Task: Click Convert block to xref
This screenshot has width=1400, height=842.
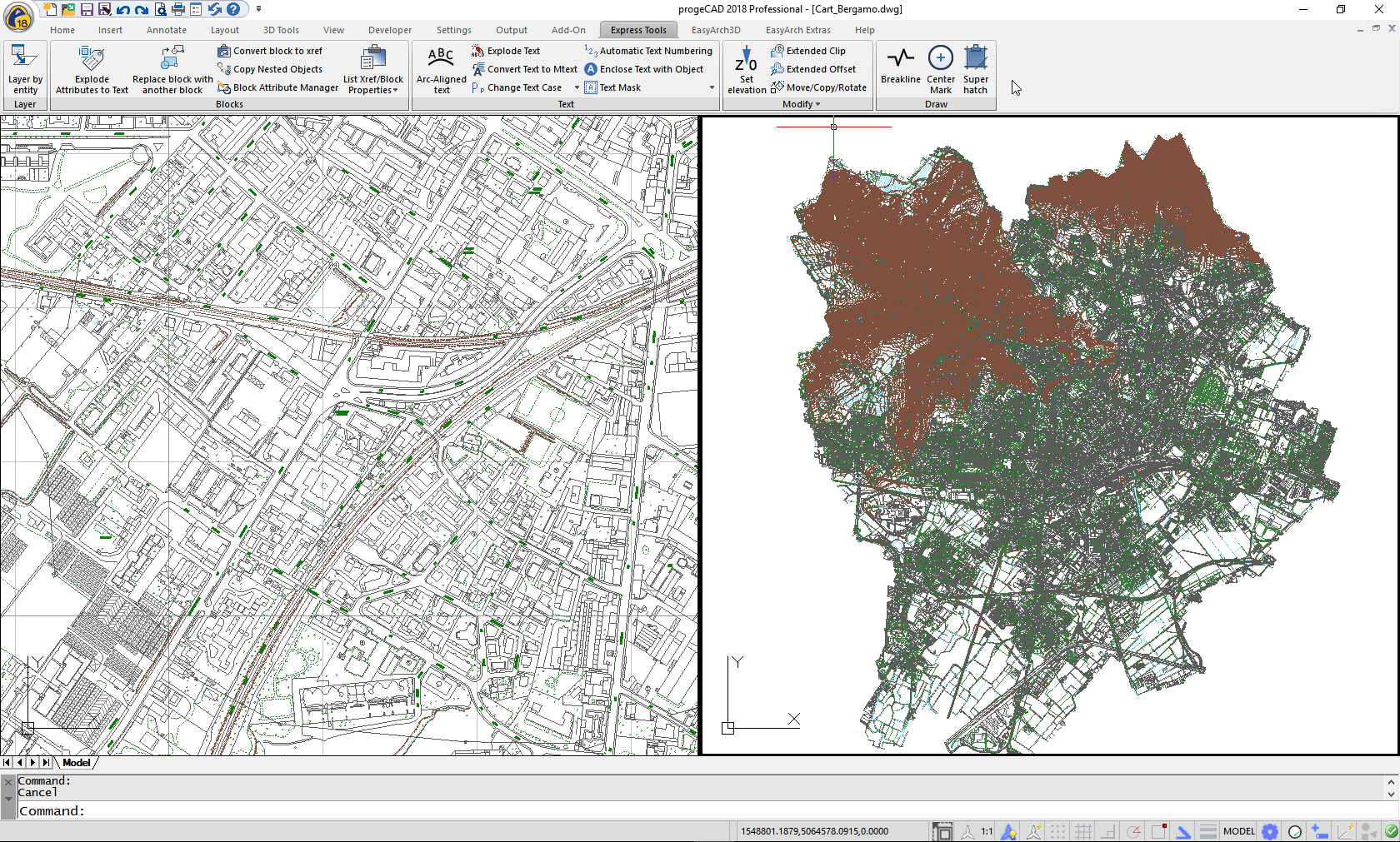Action: pos(270,51)
